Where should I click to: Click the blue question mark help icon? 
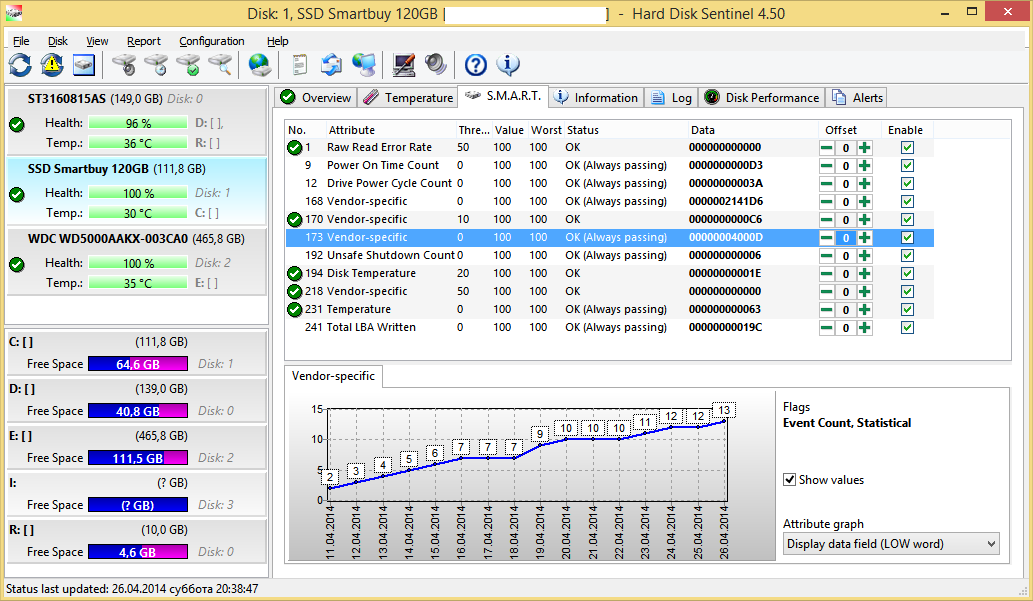point(476,65)
